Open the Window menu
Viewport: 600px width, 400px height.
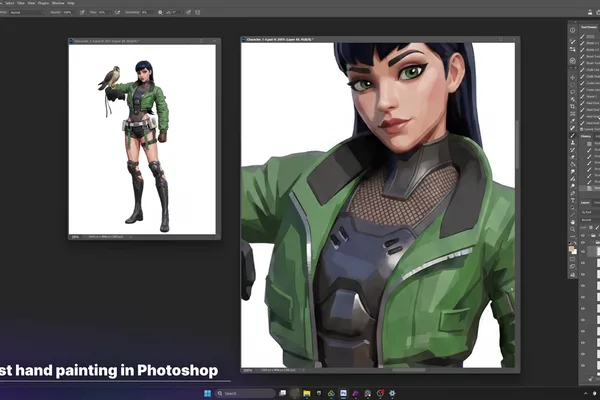(x=58, y=3)
